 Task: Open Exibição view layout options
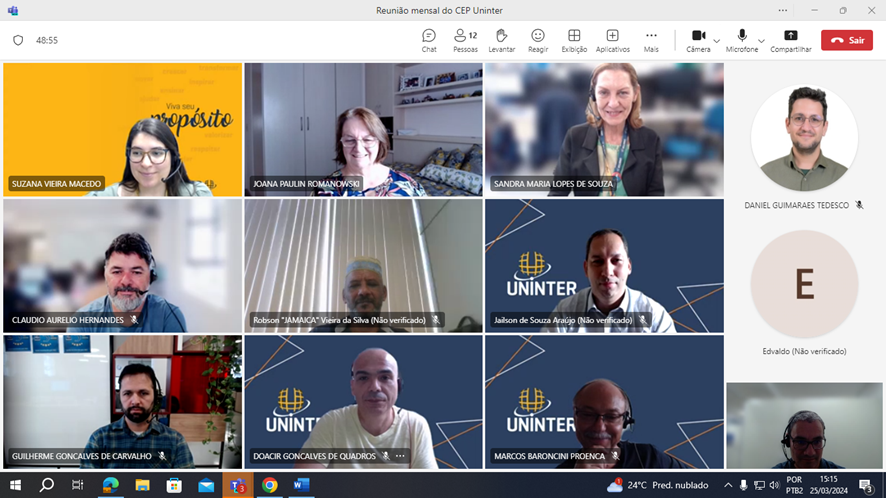pyautogui.click(x=574, y=40)
